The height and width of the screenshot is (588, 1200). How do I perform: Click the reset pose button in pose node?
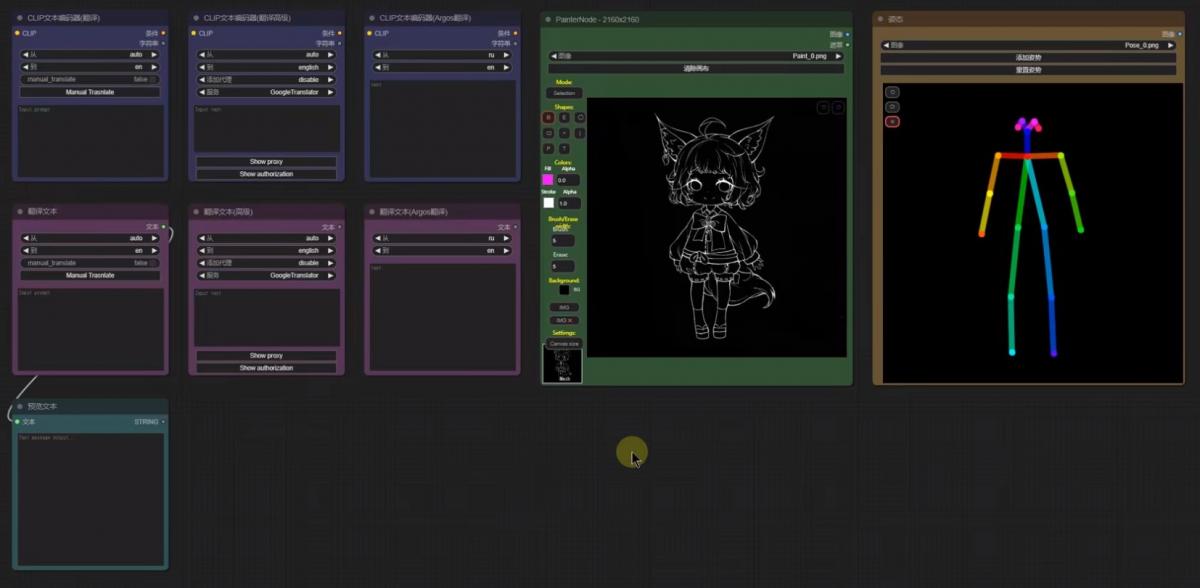click(1028, 70)
